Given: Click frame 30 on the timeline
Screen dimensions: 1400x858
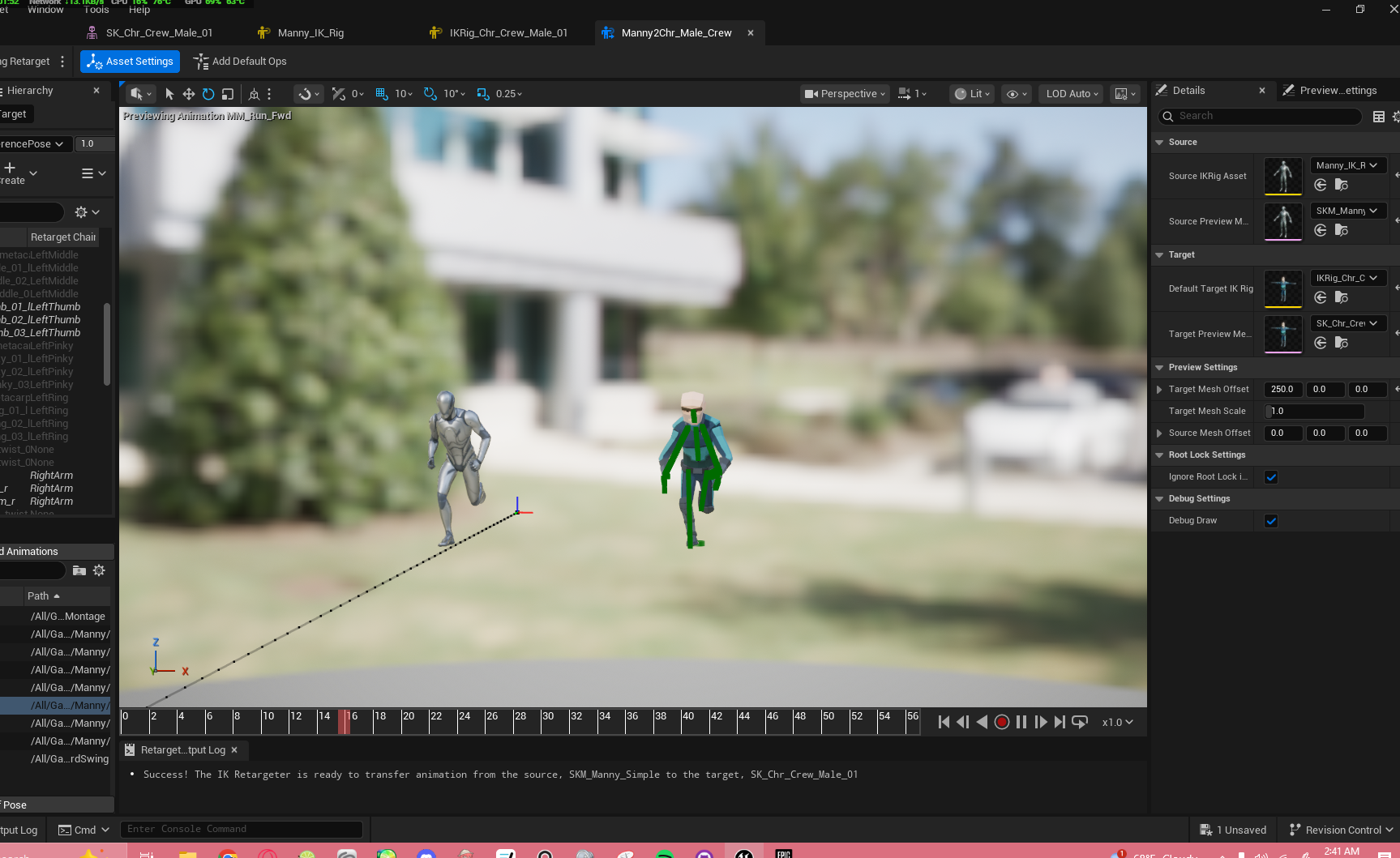Looking at the screenshot, I should (x=548, y=717).
